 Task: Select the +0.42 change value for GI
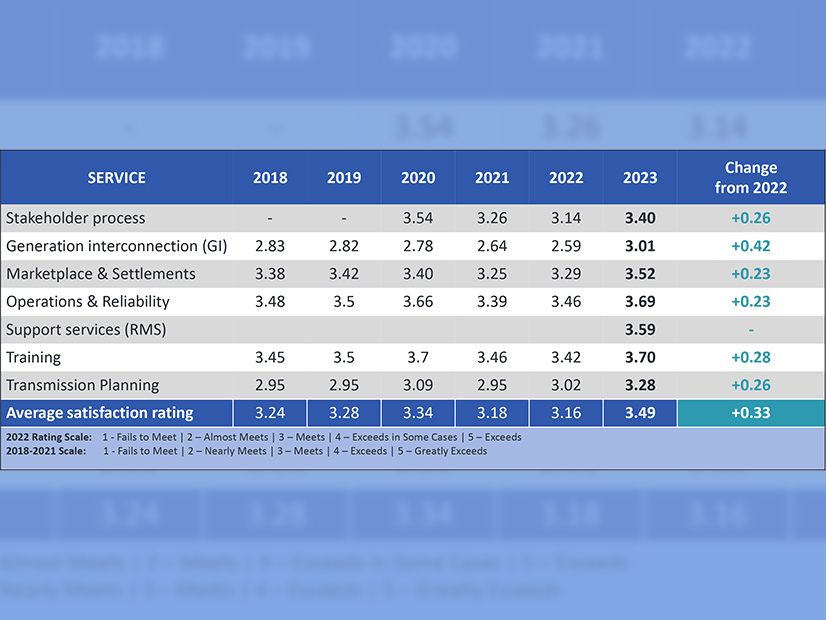click(751, 246)
